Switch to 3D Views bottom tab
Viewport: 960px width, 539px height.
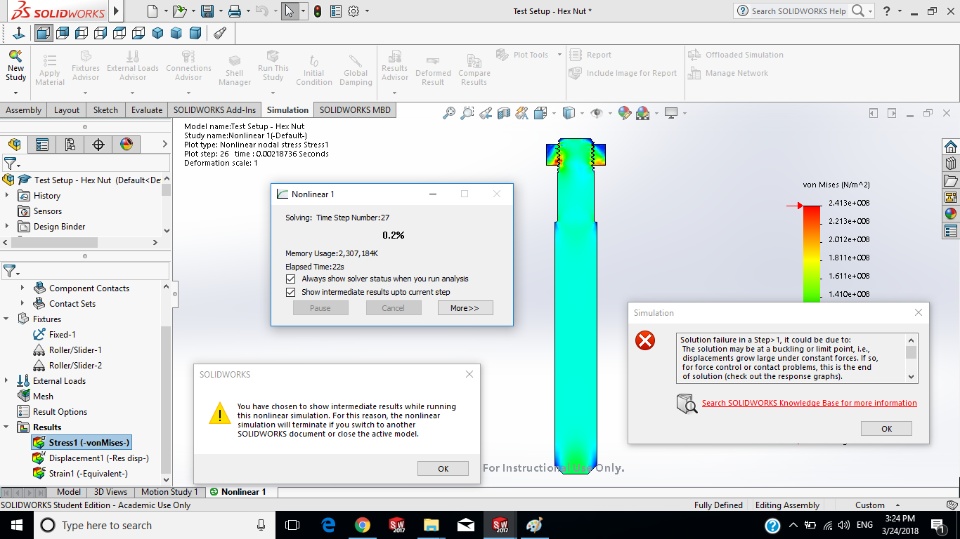(x=110, y=492)
